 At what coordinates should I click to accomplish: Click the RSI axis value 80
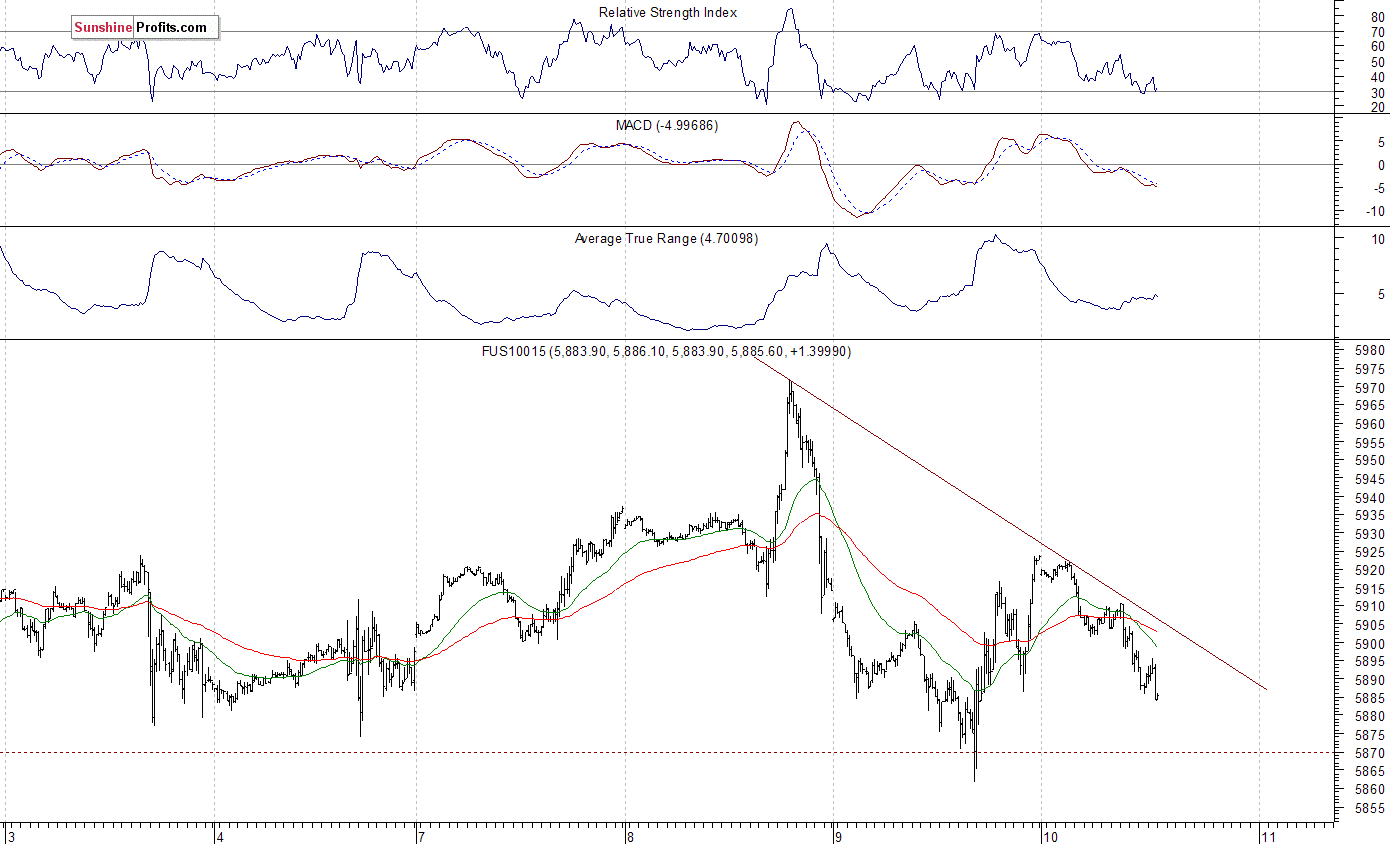pos(1378,17)
